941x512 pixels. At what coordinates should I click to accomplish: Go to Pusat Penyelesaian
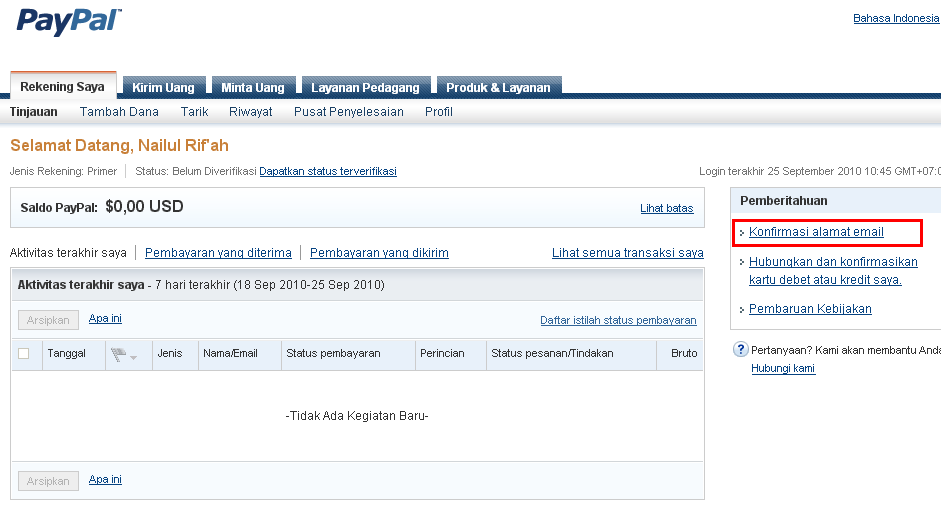click(x=349, y=112)
